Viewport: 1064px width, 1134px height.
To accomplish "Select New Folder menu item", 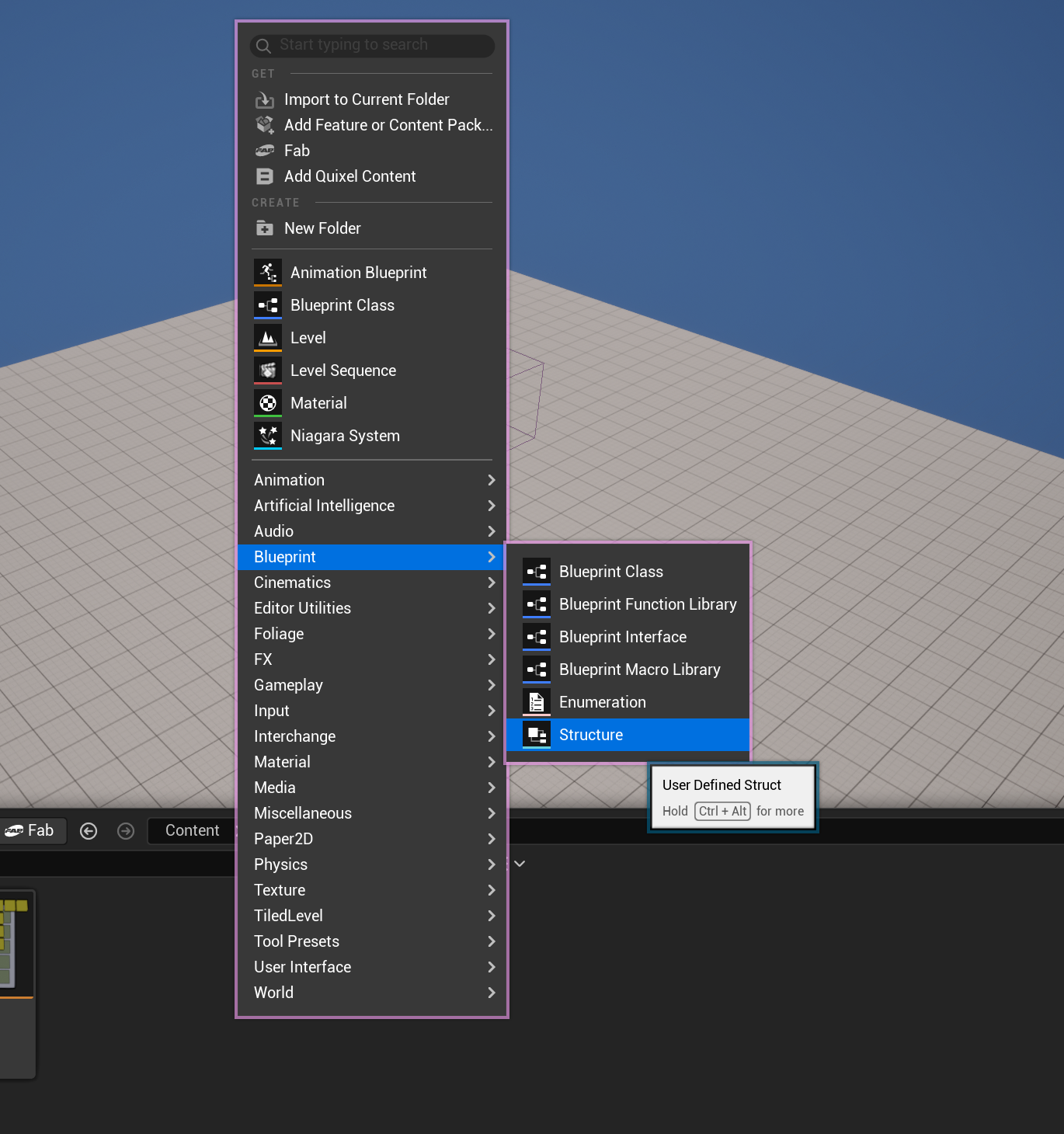I will (322, 228).
